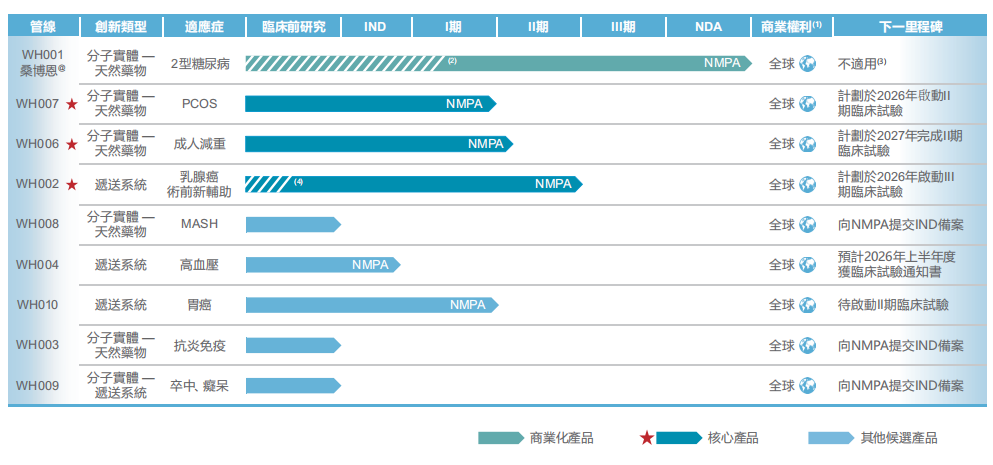993x465 pixels.
Task: Click the red star next to WH002
Action: click(72, 184)
